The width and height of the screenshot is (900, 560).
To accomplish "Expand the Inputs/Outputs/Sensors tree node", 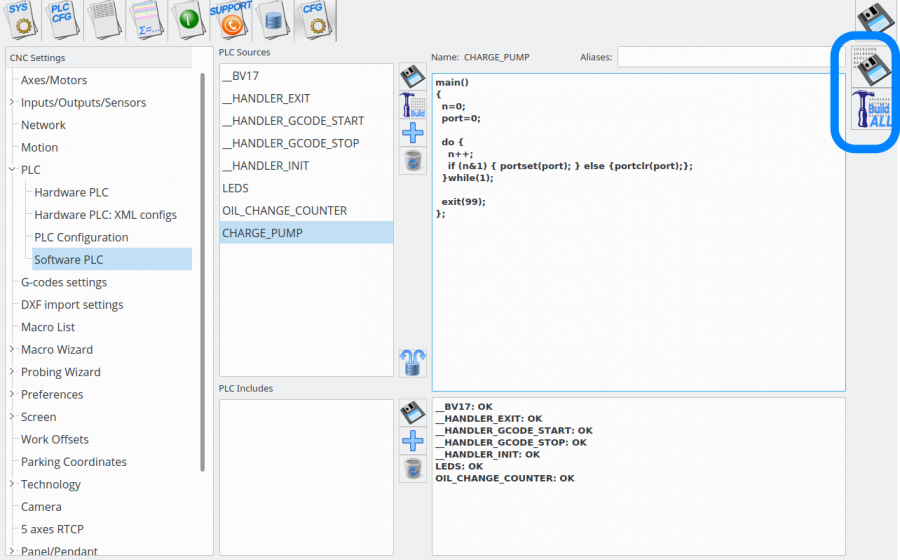I will 12,103.
